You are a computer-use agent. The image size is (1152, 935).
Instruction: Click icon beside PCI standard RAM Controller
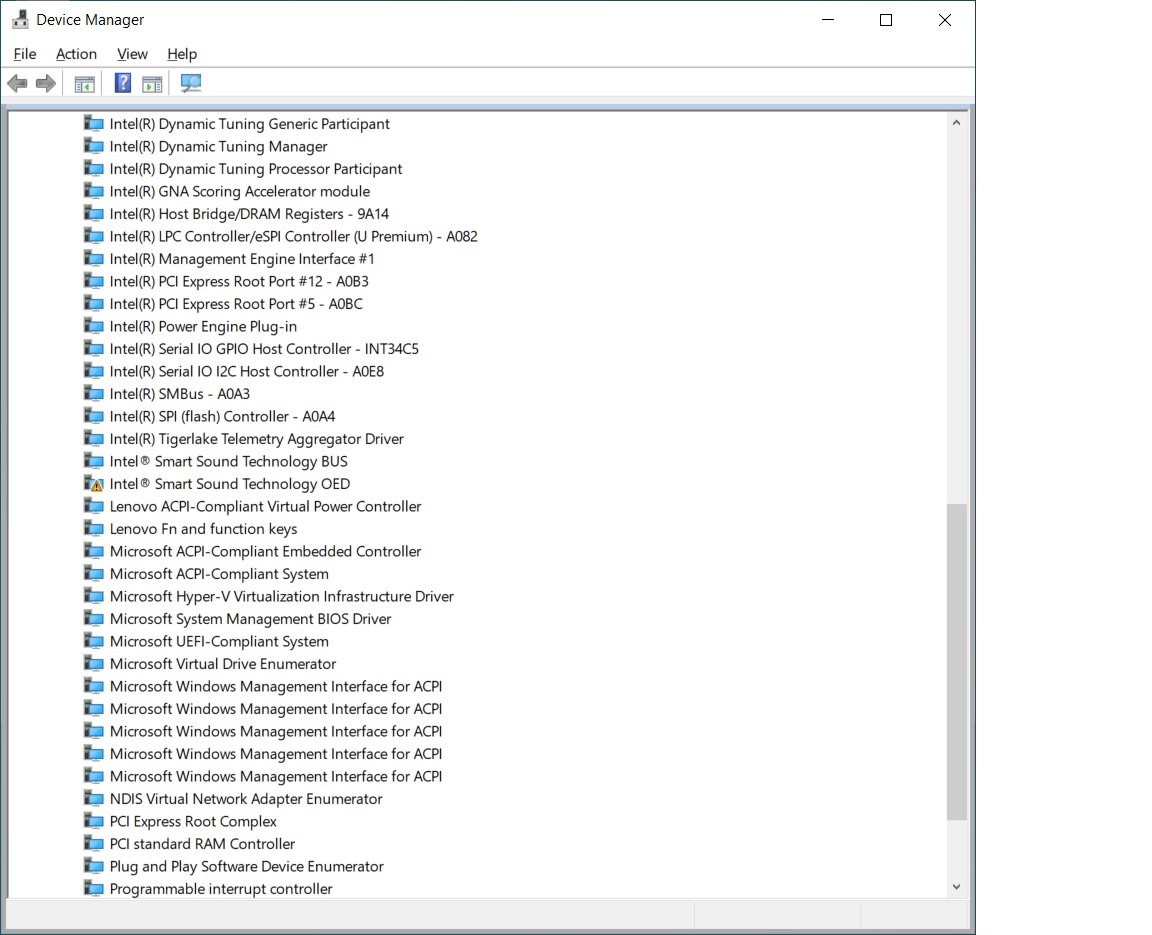tap(93, 844)
